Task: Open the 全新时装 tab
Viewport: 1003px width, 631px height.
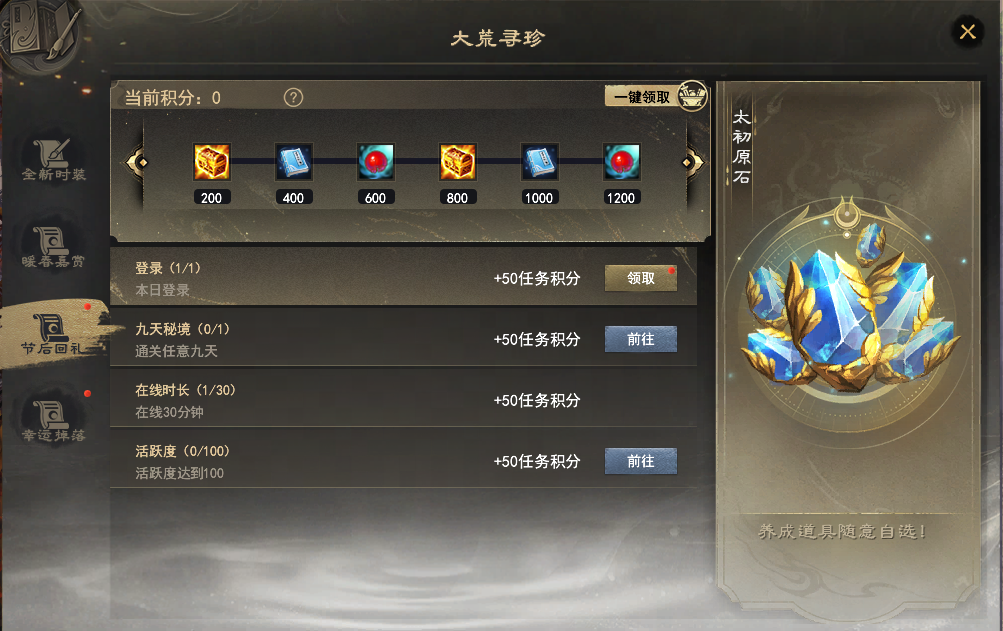Action: pyautogui.click(x=54, y=160)
